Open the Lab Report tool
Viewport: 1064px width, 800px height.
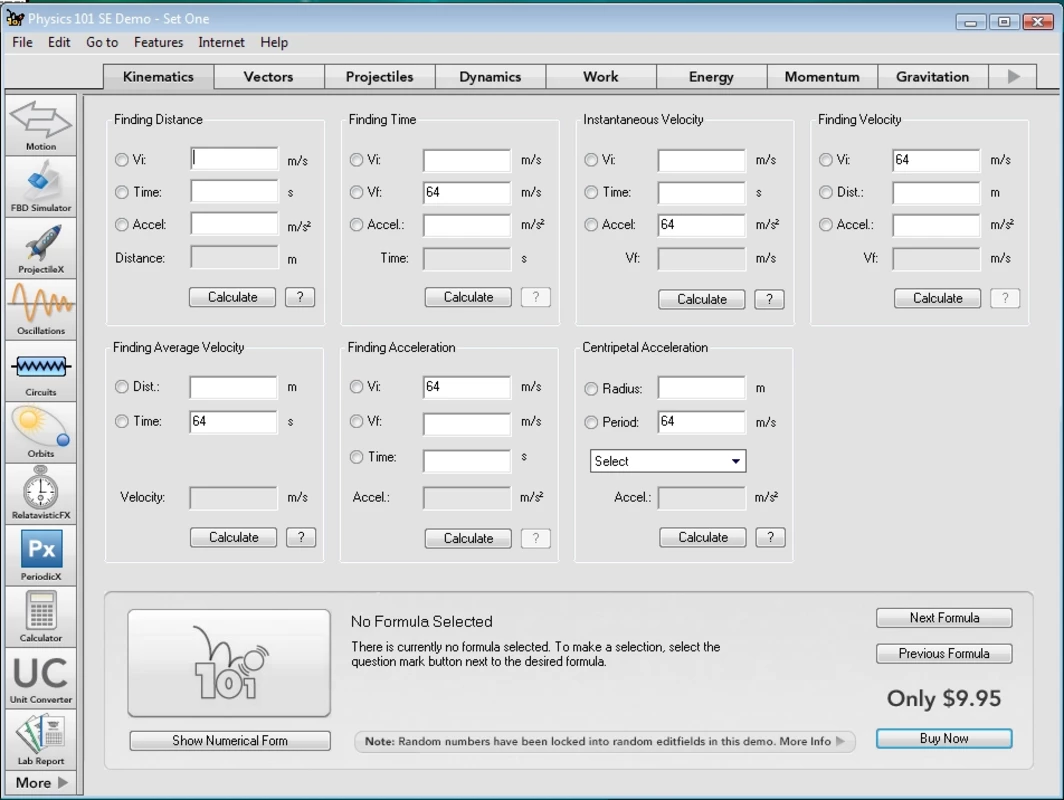tap(41, 740)
